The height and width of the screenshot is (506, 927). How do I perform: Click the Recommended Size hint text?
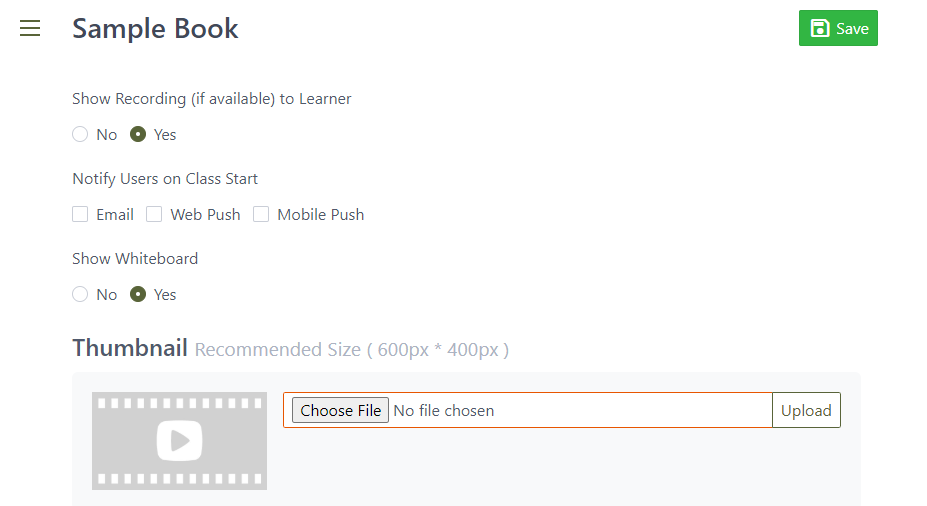pyautogui.click(x=352, y=350)
